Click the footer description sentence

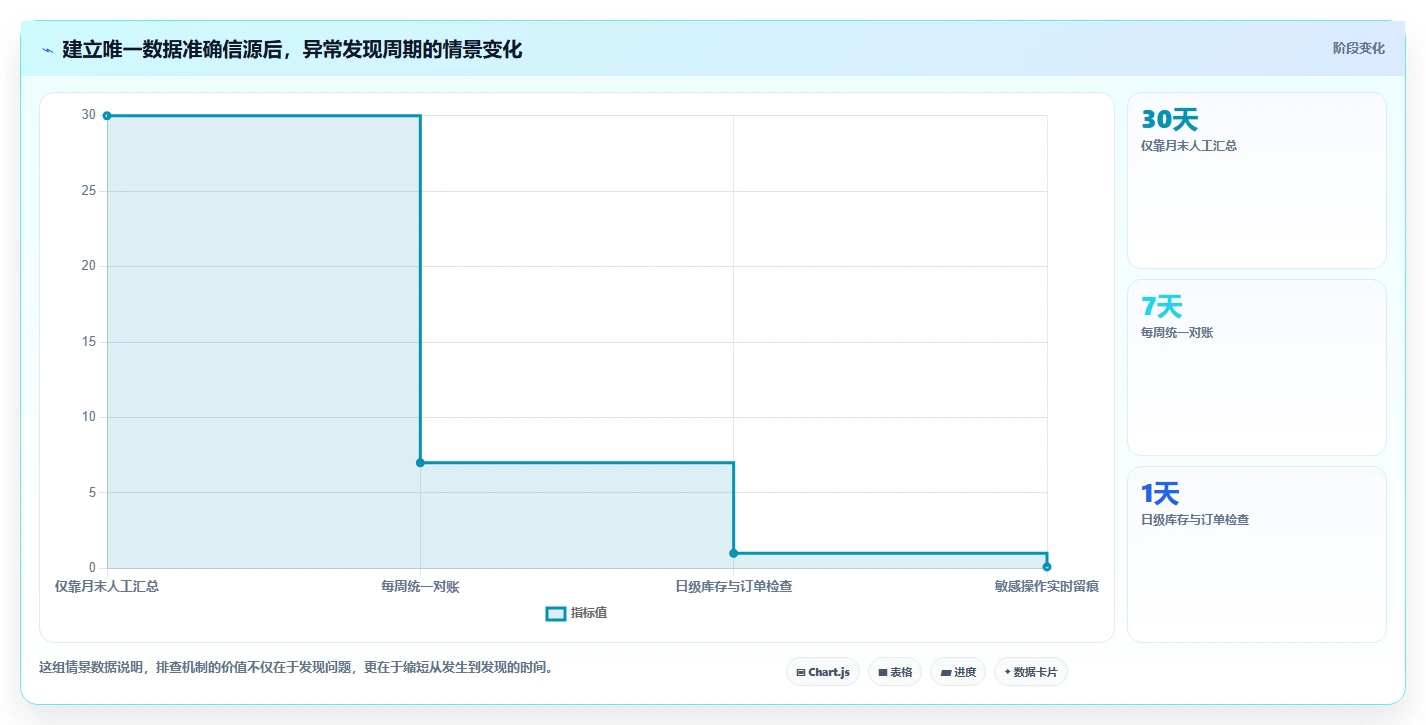(296, 667)
